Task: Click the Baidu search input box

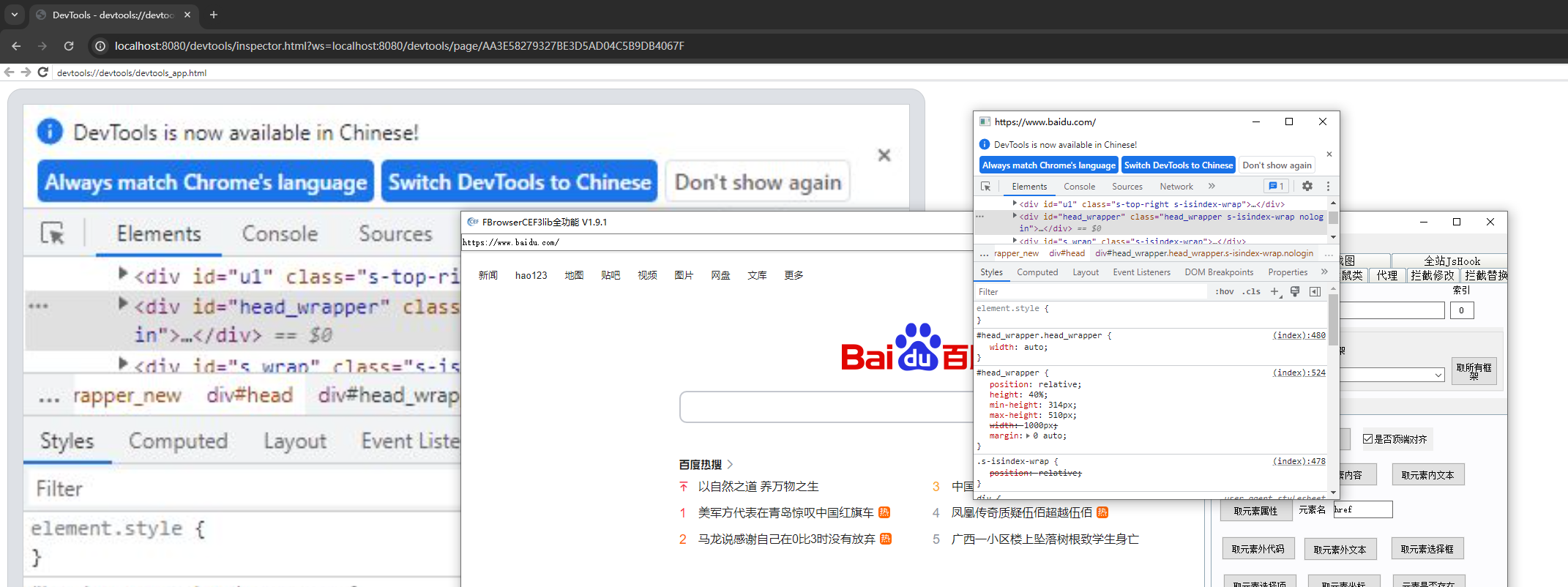Action: click(826, 407)
